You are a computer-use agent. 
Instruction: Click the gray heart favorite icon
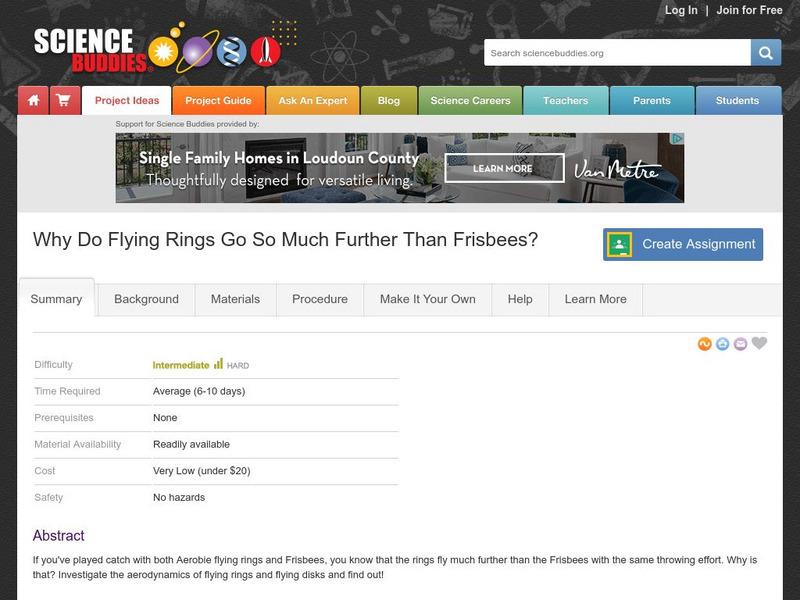pos(759,343)
